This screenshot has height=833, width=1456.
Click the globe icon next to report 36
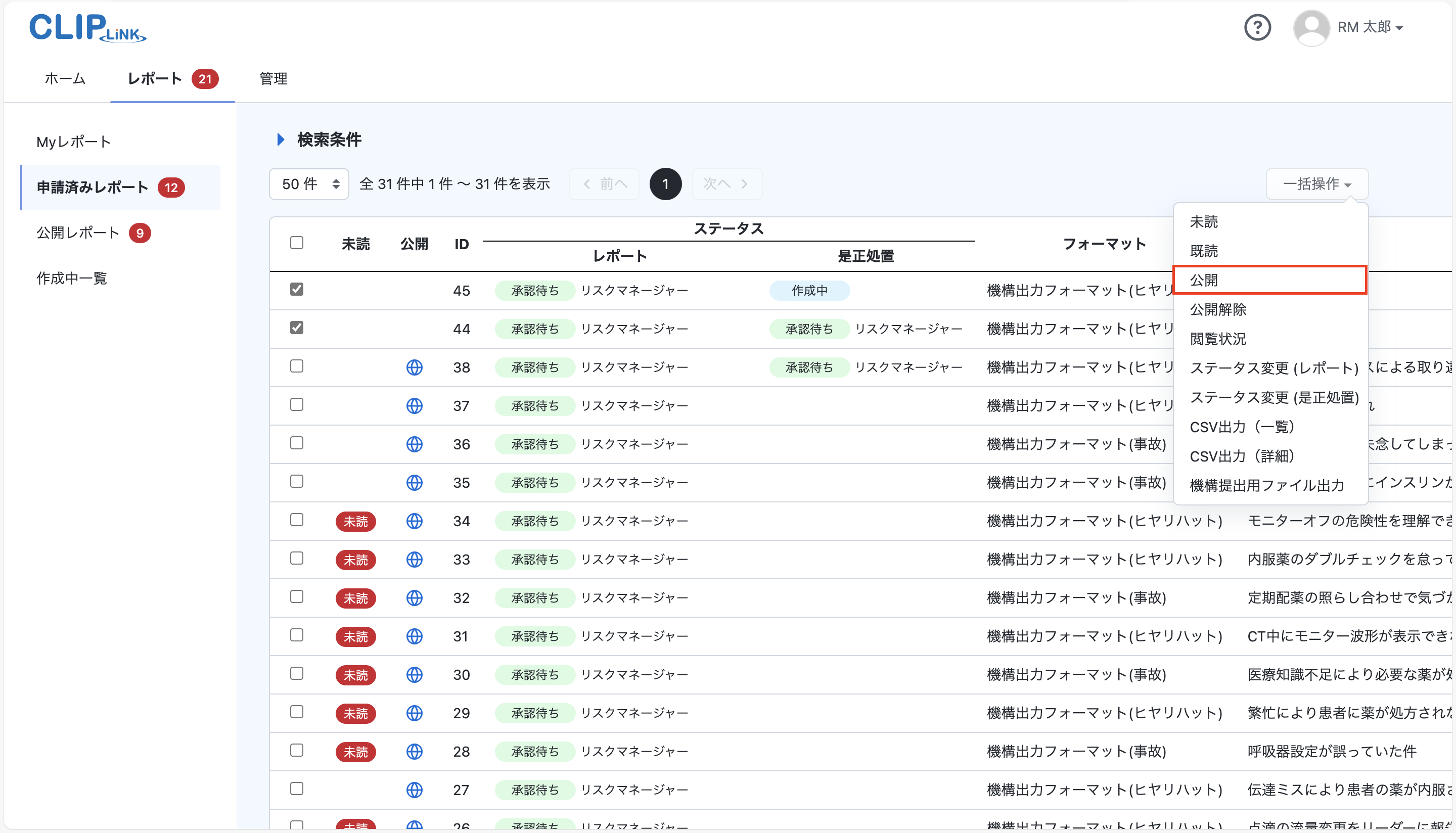414,444
